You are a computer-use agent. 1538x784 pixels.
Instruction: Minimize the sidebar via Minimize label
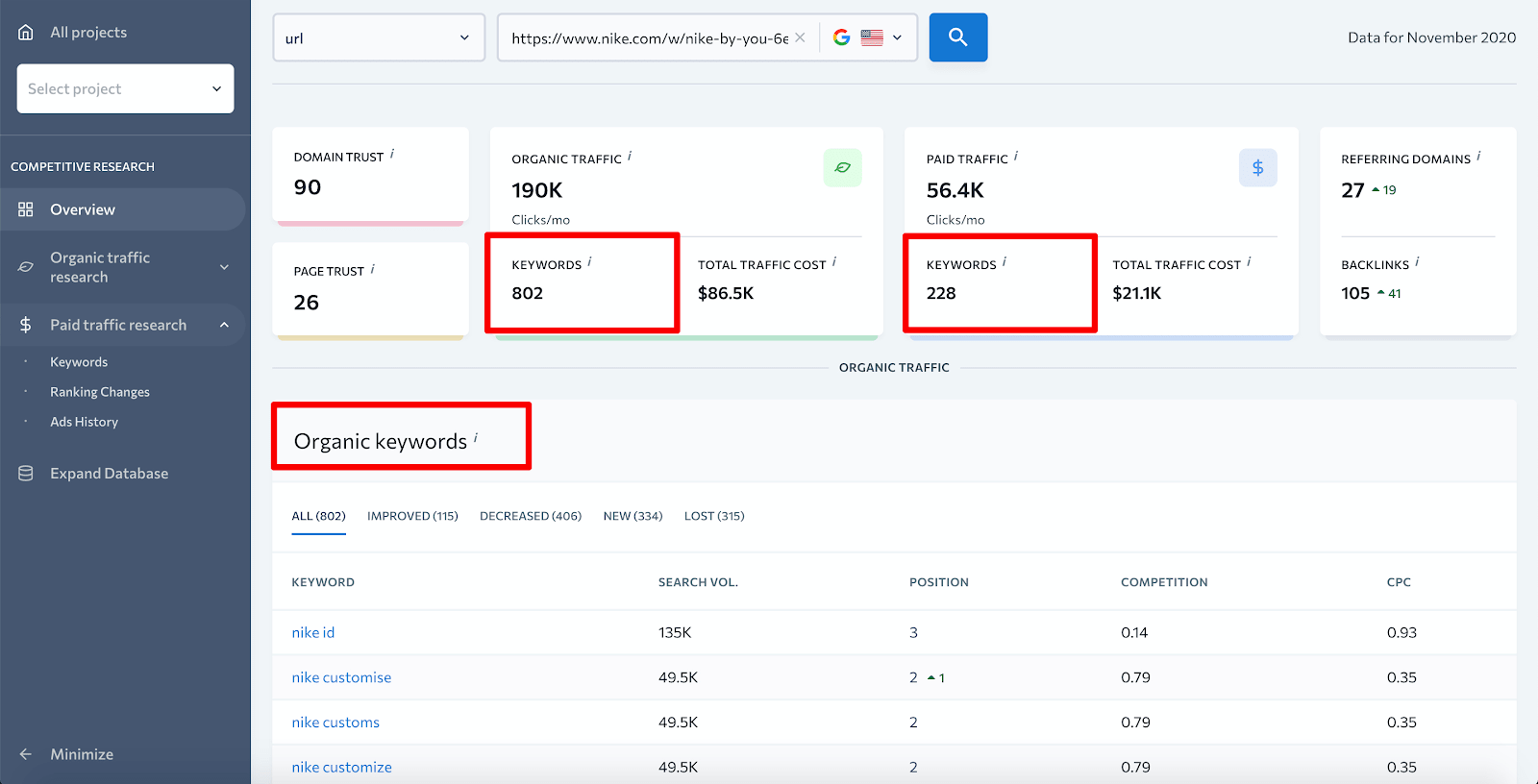[x=82, y=754]
